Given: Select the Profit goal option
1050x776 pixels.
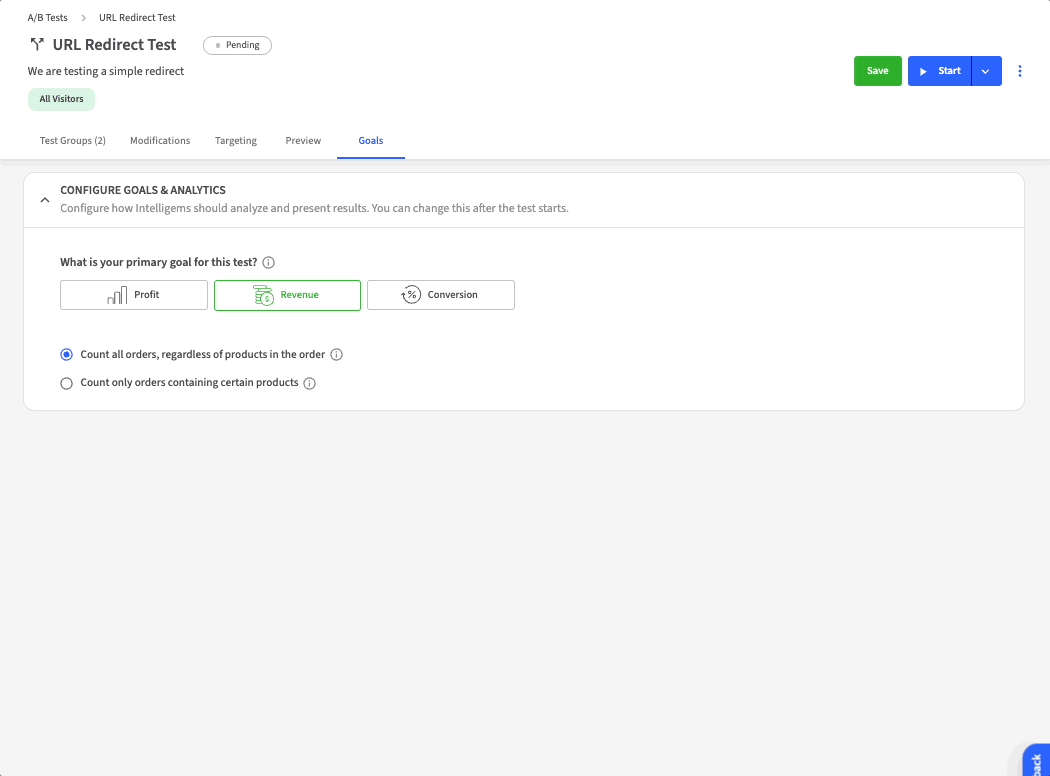Looking at the screenshot, I should [134, 295].
